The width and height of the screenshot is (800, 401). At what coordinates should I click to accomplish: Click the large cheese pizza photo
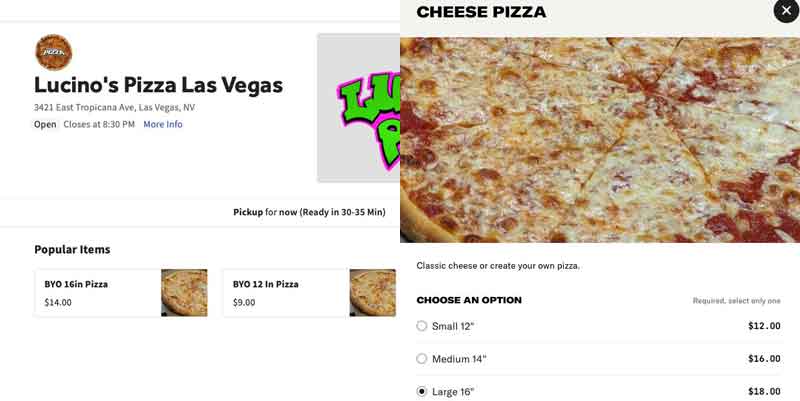(x=600, y=140)
